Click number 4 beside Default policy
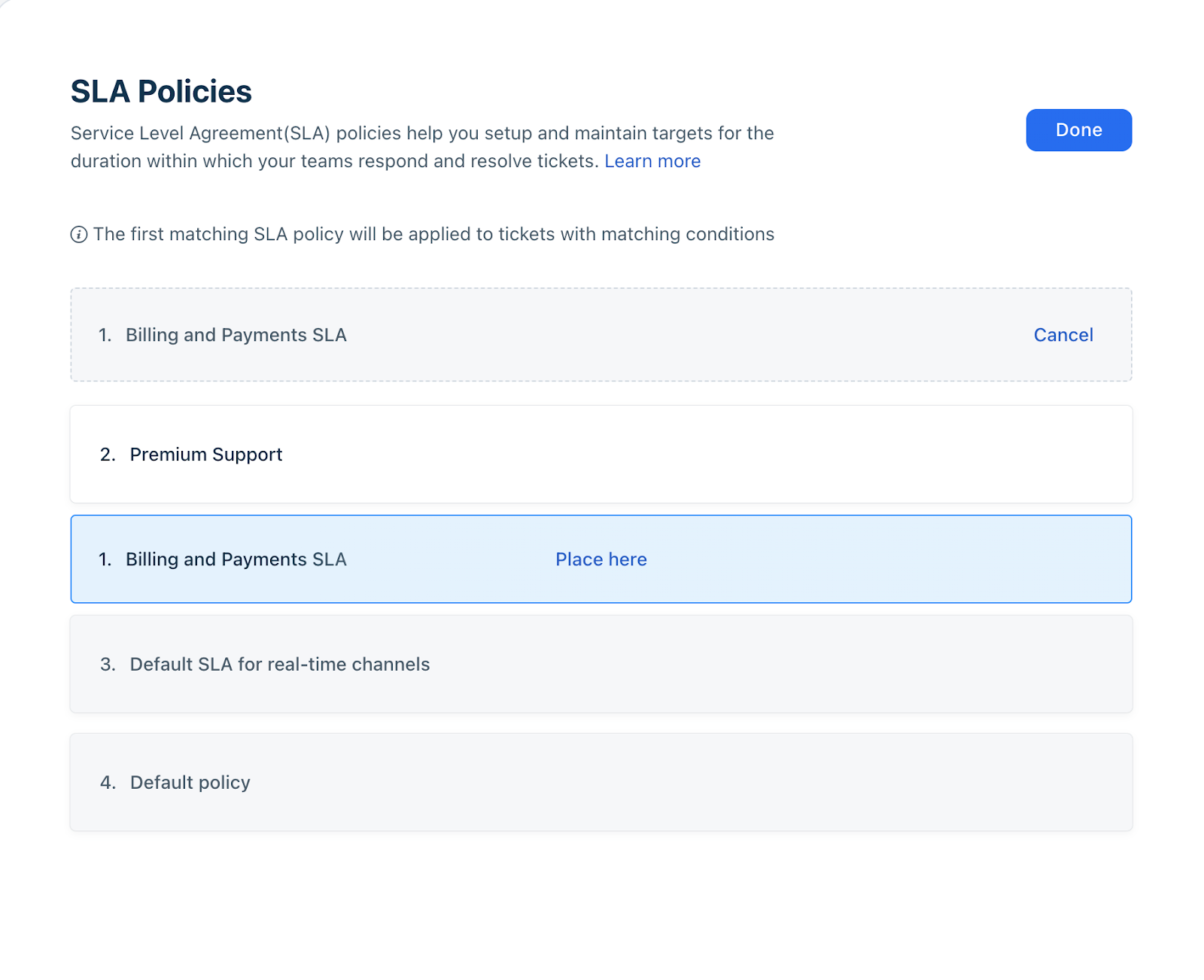The width and height of the screenshot is (1204, 980). pyautogui.click(x=108, y=783)
